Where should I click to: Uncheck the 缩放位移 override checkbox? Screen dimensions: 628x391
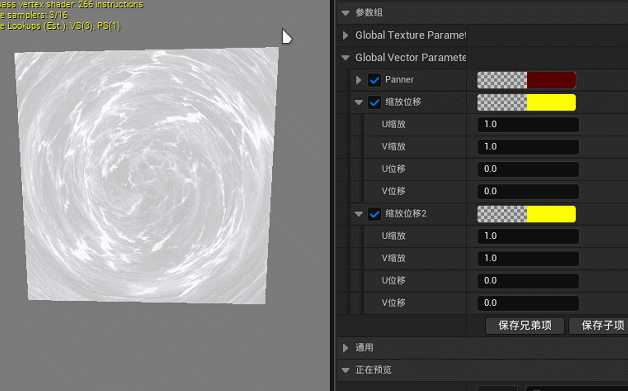click(374, 103)
